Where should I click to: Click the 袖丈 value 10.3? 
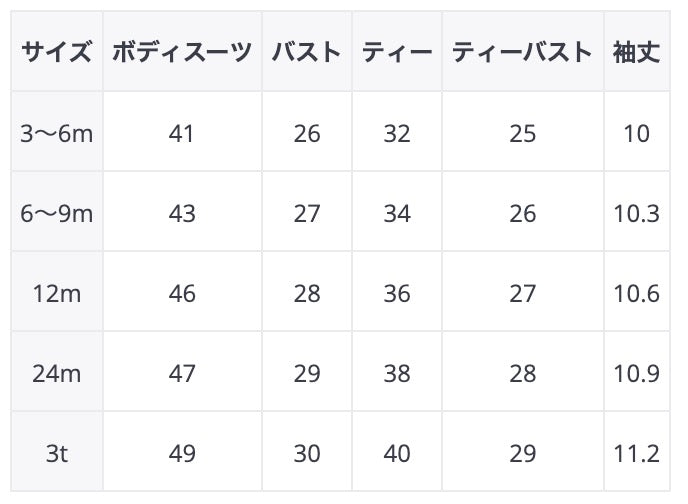[636, 213]
